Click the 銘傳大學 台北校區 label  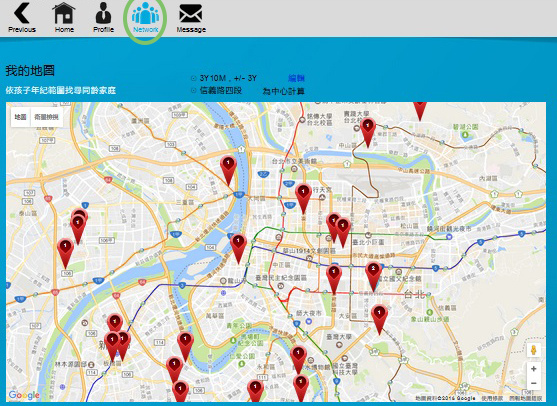[x=320, y=119]
